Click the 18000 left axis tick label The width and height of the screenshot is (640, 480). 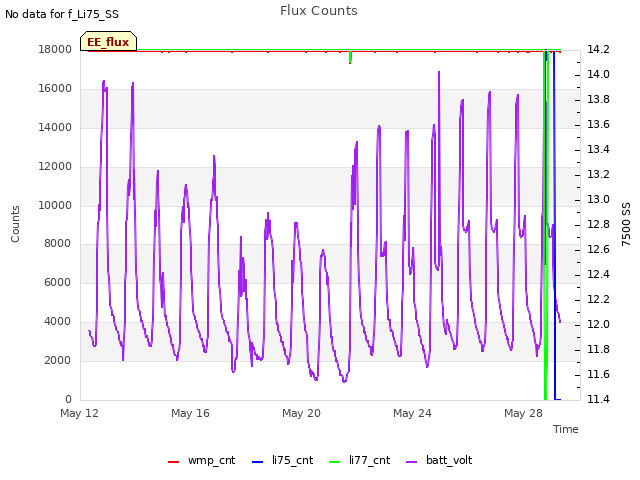point(55,49)
